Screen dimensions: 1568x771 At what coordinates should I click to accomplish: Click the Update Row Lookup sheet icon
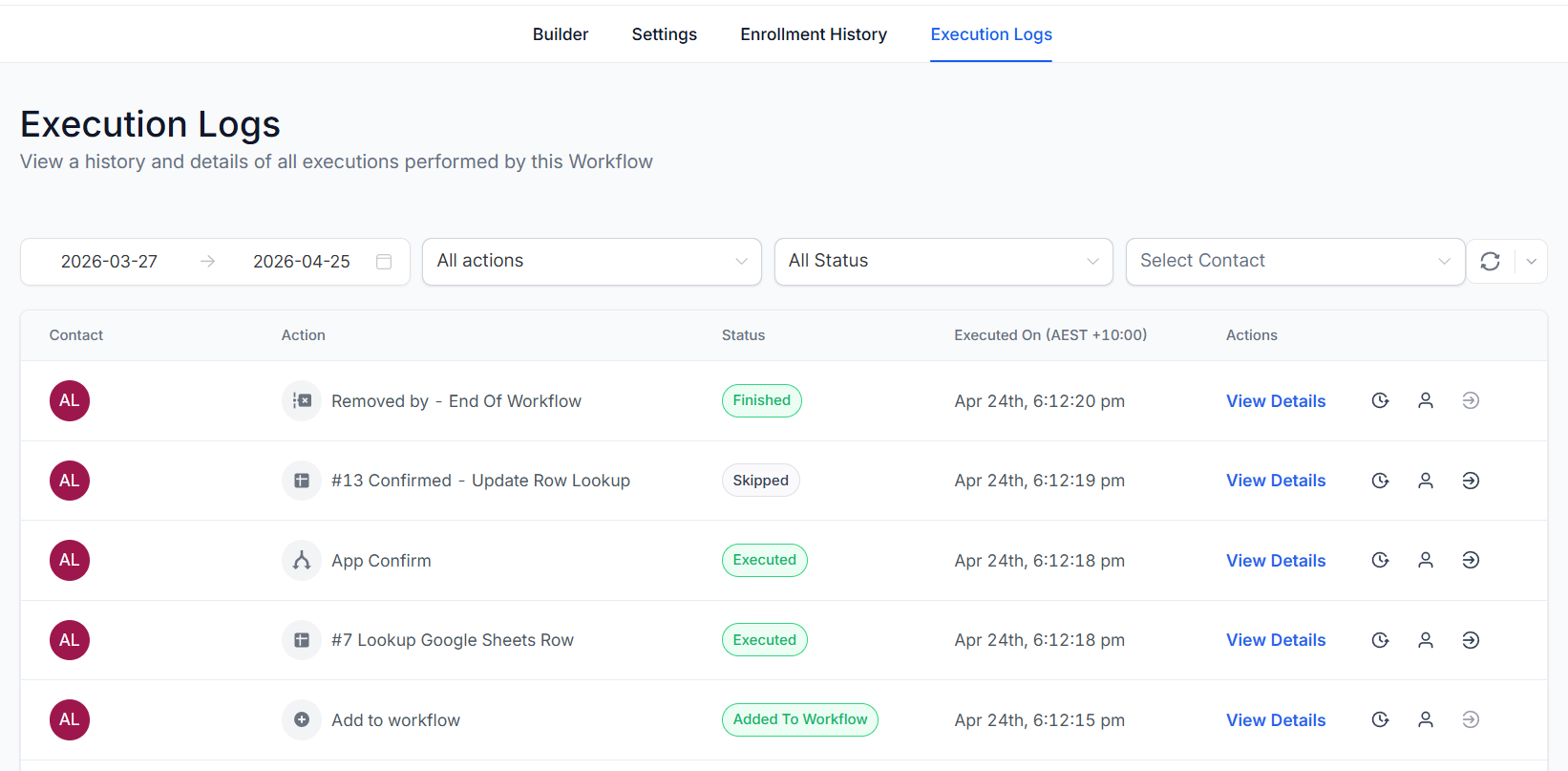302,481
